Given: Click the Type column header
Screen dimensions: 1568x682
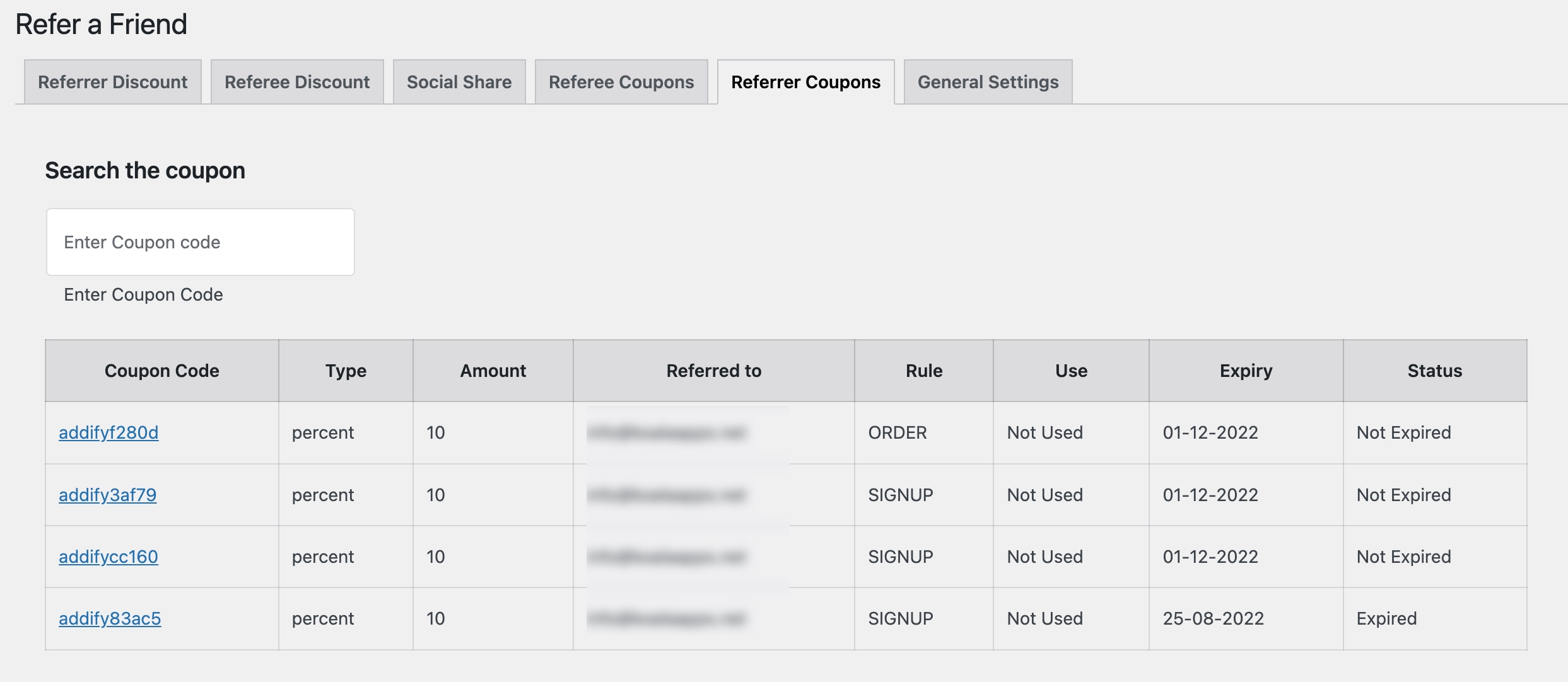Looking at the screenshot, I should click(x=344, y=370).
